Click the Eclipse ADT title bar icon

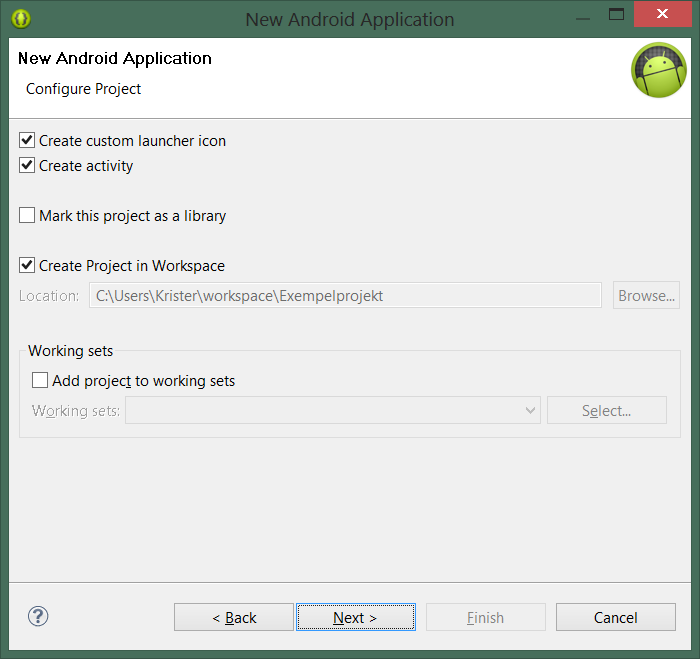(21, 19)
